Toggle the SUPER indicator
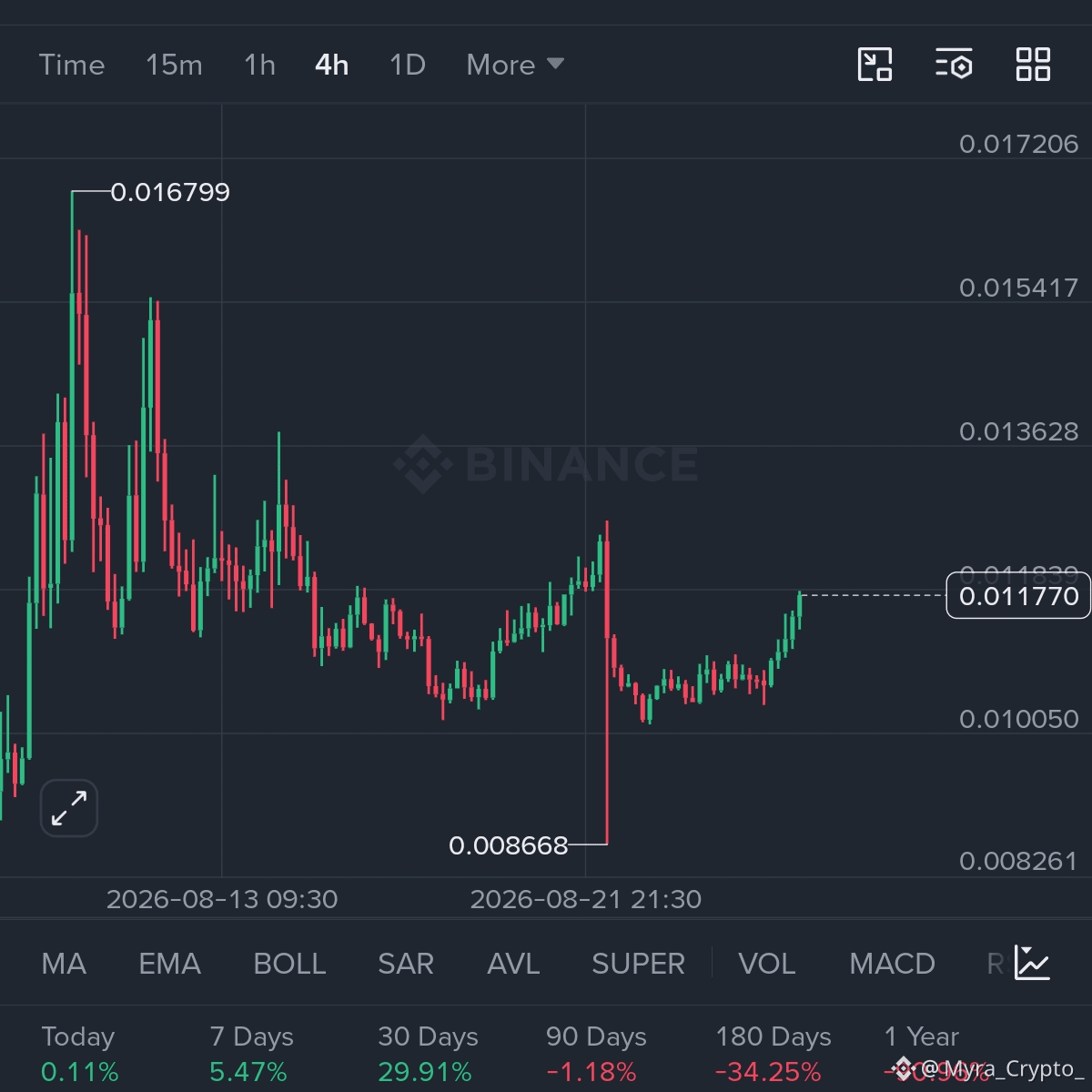Viewport: 1092px width, 1092px height. point(638,964)
